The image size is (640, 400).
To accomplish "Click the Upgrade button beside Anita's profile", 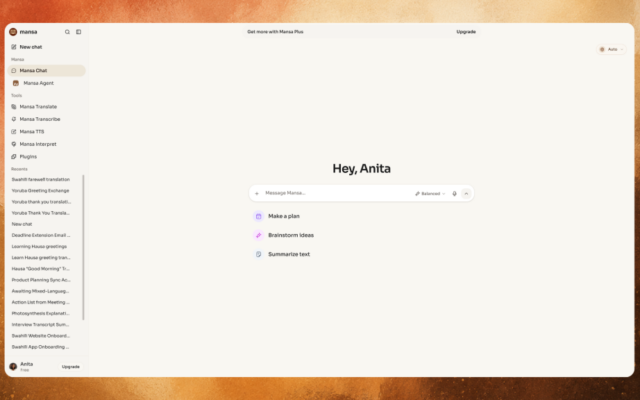I will tap(71, 367).
